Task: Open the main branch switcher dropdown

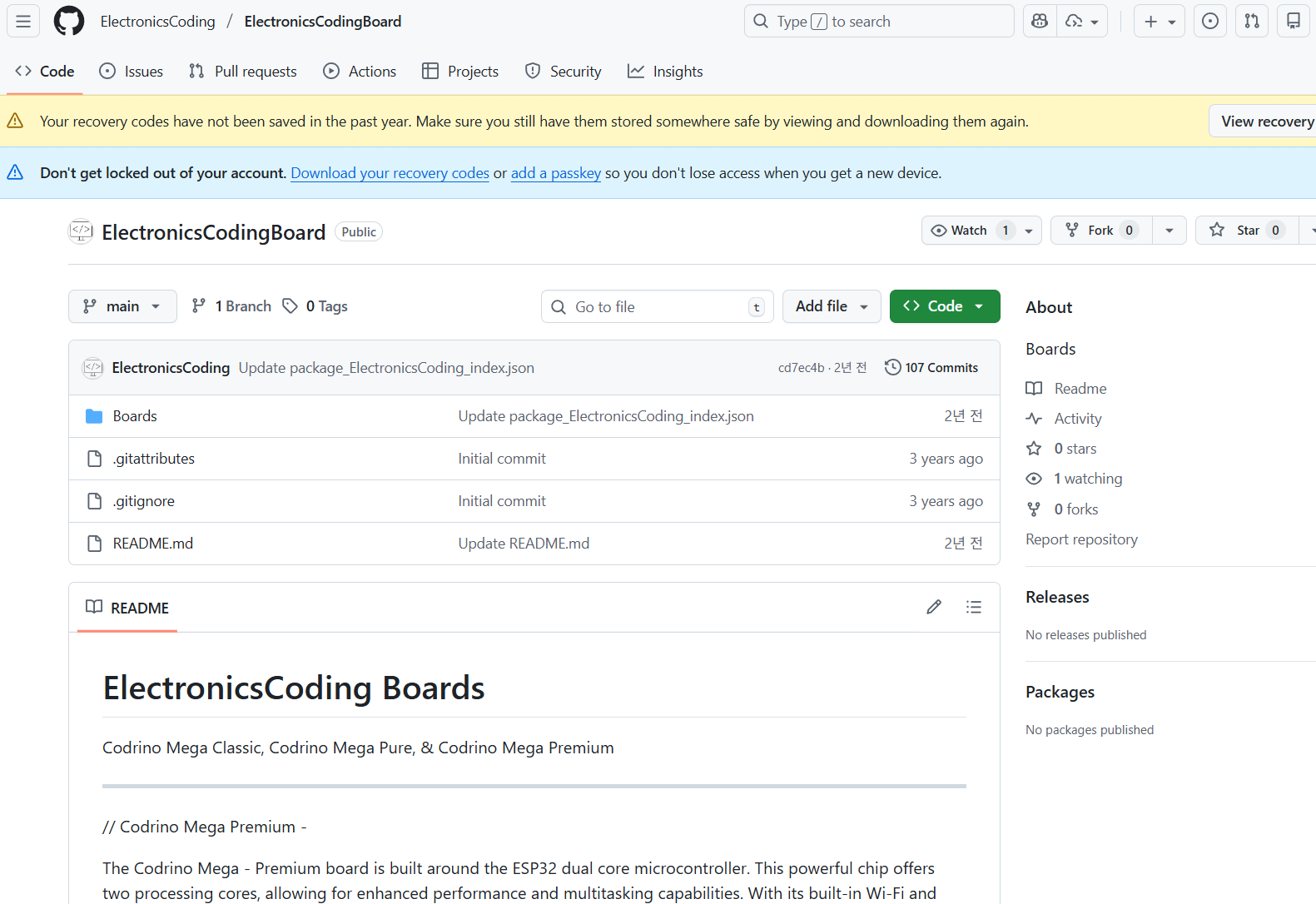Action: (x=122, y=306)
